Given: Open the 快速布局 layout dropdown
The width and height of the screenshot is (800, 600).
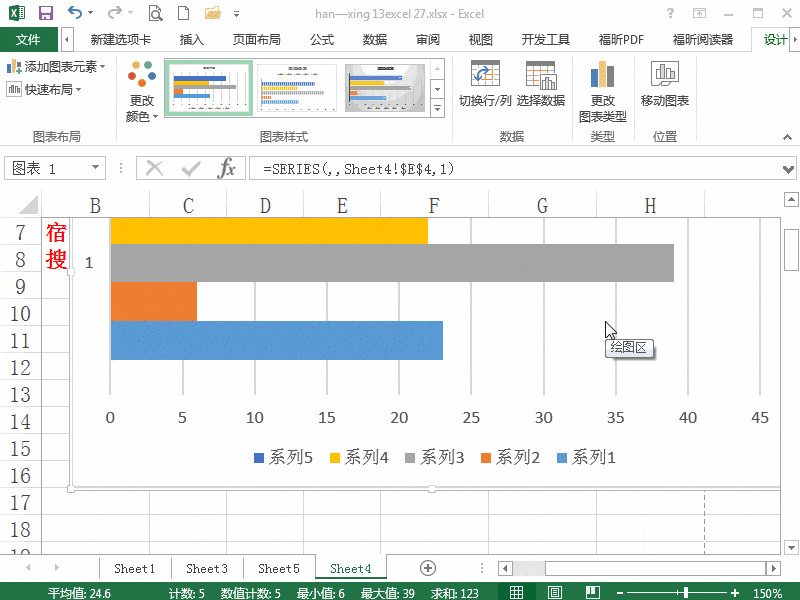Looking at the screenshot, I should pos(48,89).
